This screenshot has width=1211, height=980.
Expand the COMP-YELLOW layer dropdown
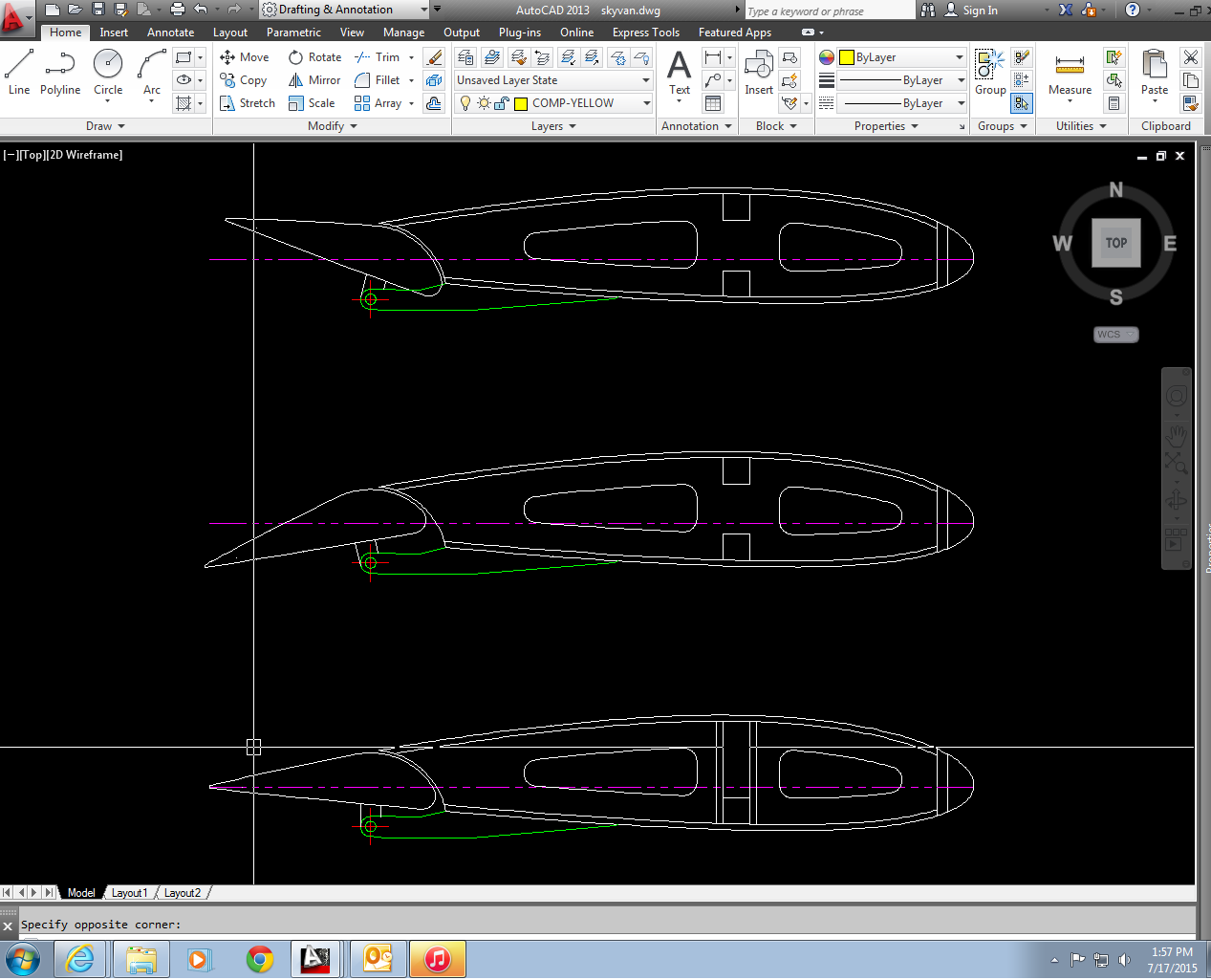646,103
